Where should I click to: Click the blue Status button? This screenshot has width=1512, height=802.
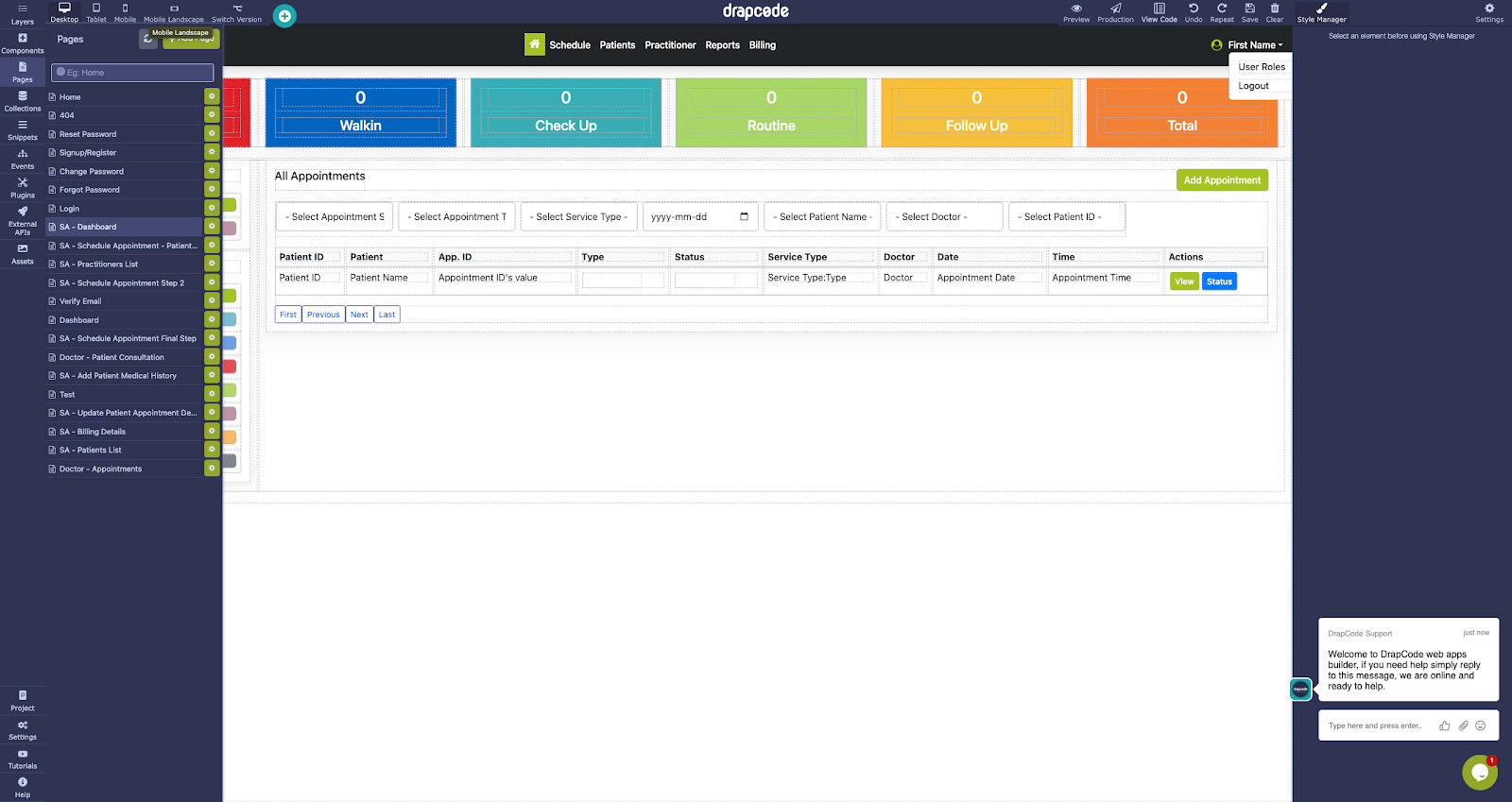[1219, 282]
